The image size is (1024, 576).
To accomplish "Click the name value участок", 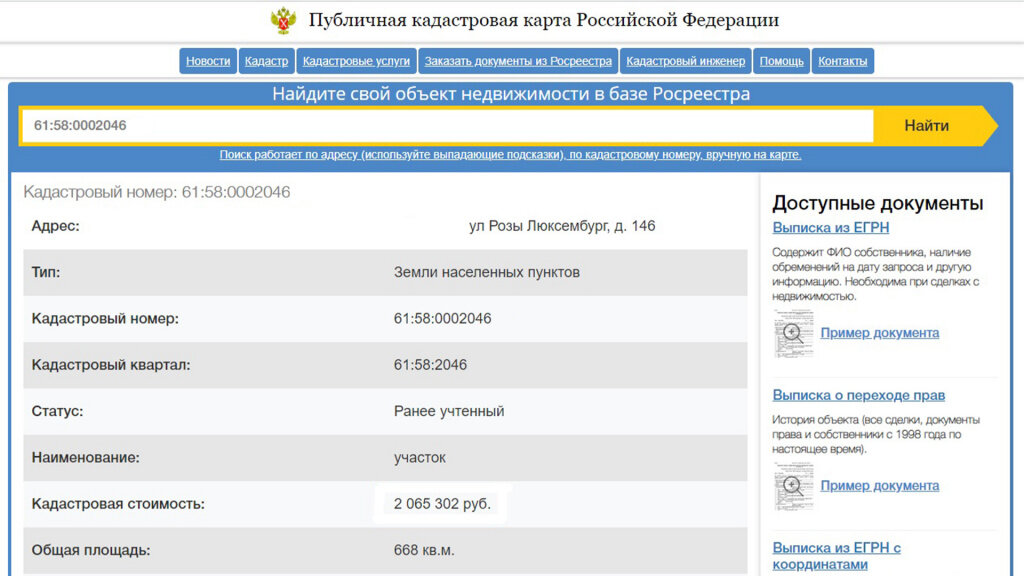I will tap(419, 458).
